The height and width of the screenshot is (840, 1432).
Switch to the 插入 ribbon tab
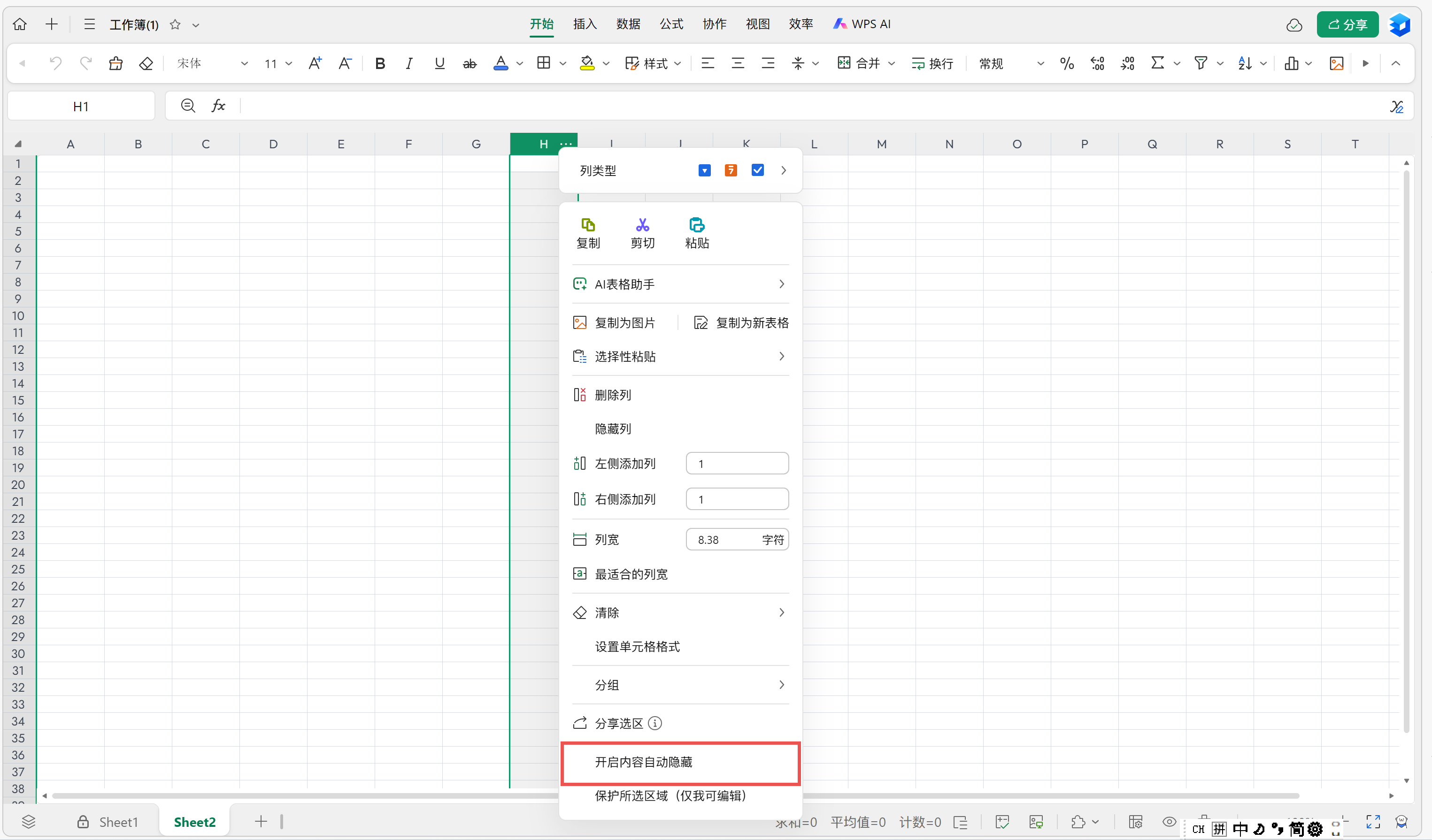584,24
